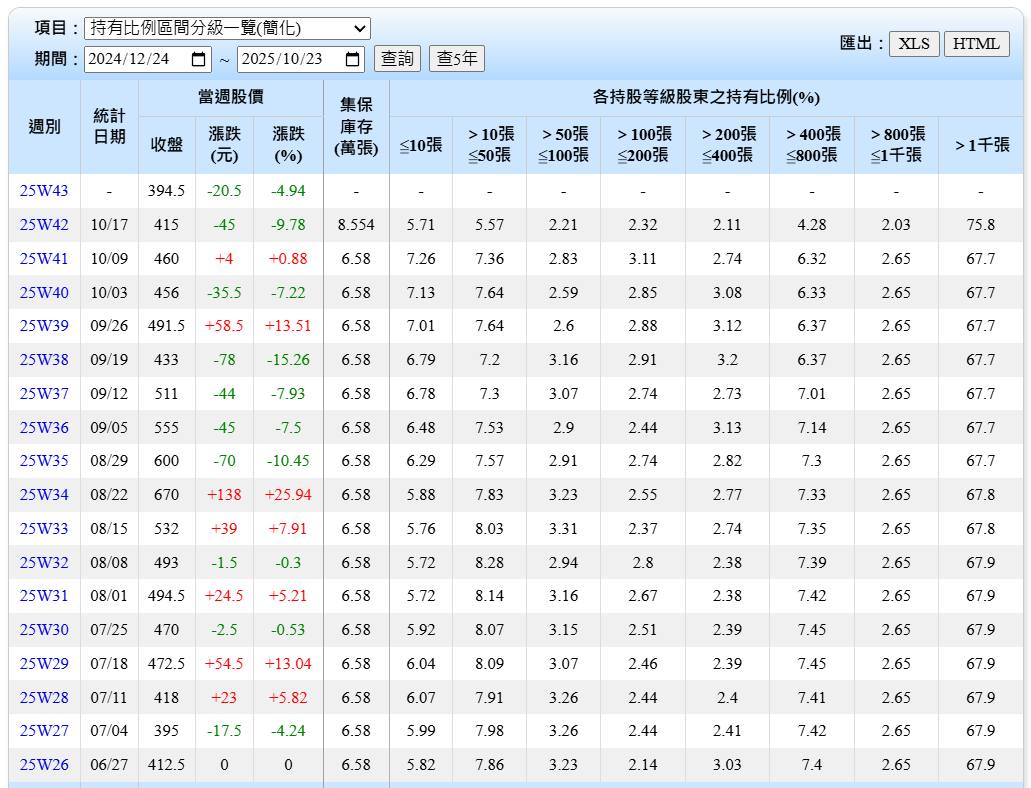The height and width of the screenshot is (788, 1031).
Task: Click the 統計日期 column header
Action: coord(109,127)
